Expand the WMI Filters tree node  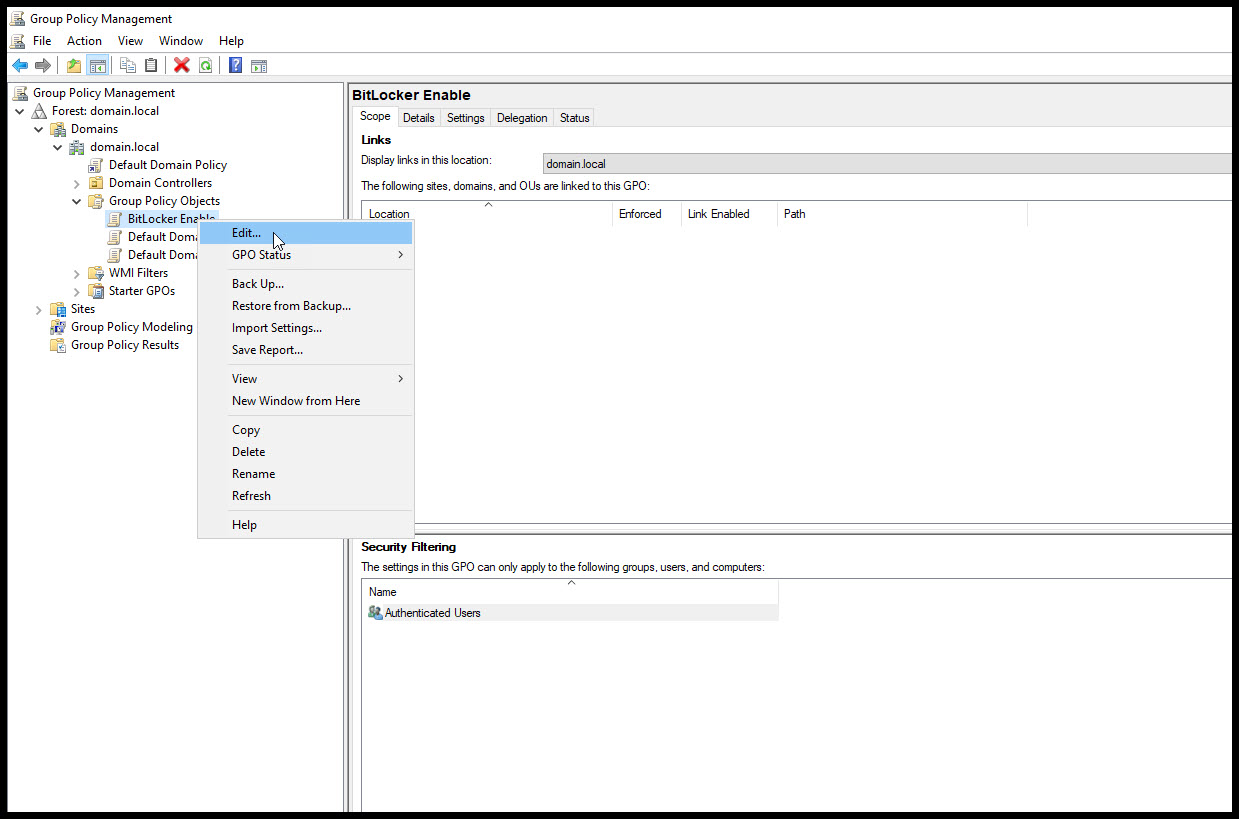tap(78, 272)
